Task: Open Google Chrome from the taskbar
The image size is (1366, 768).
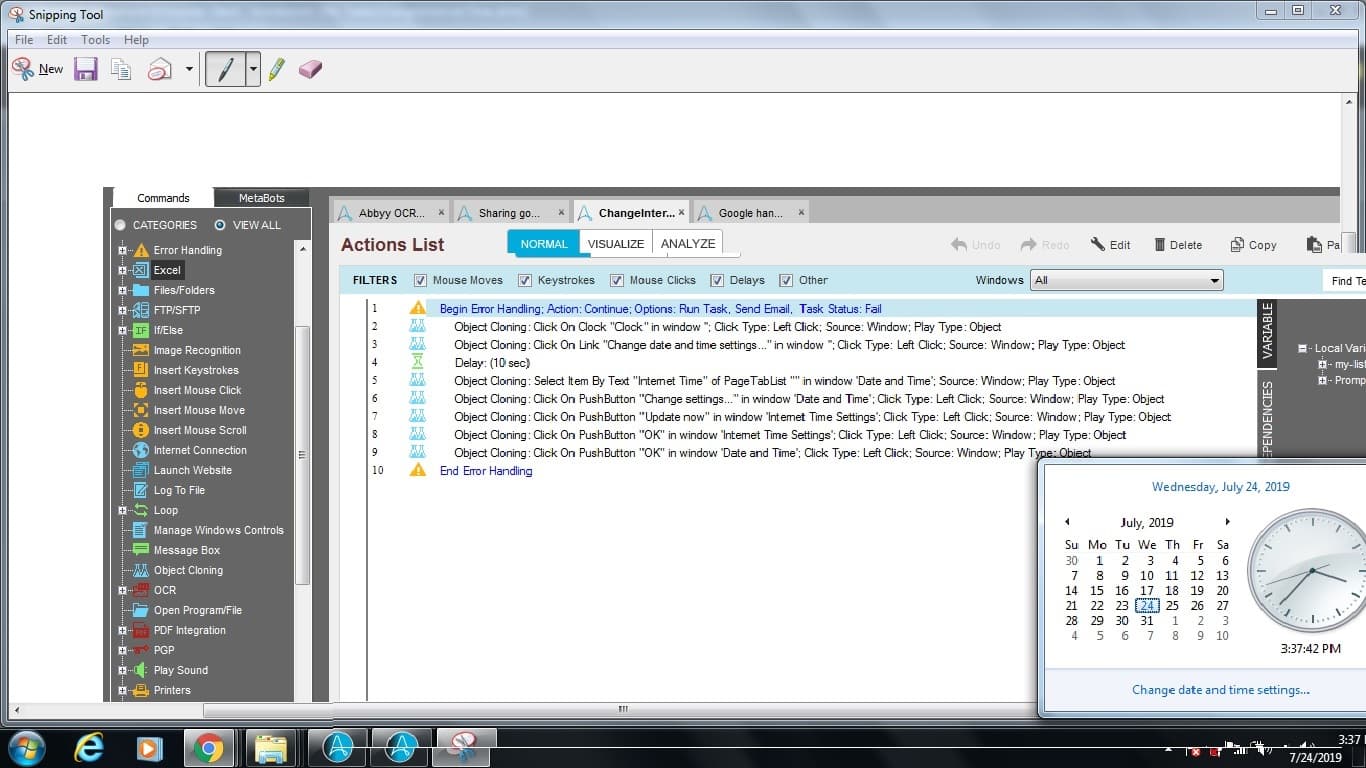Action: tap(209, 748)
